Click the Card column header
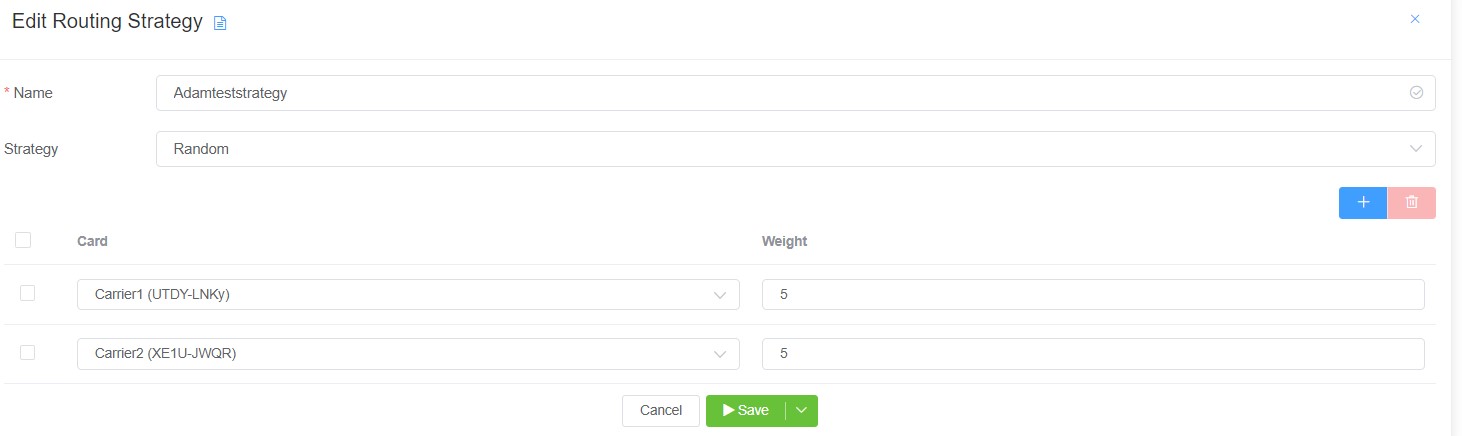The height and width of the screenshot is (436, 1462). (92, 241)
